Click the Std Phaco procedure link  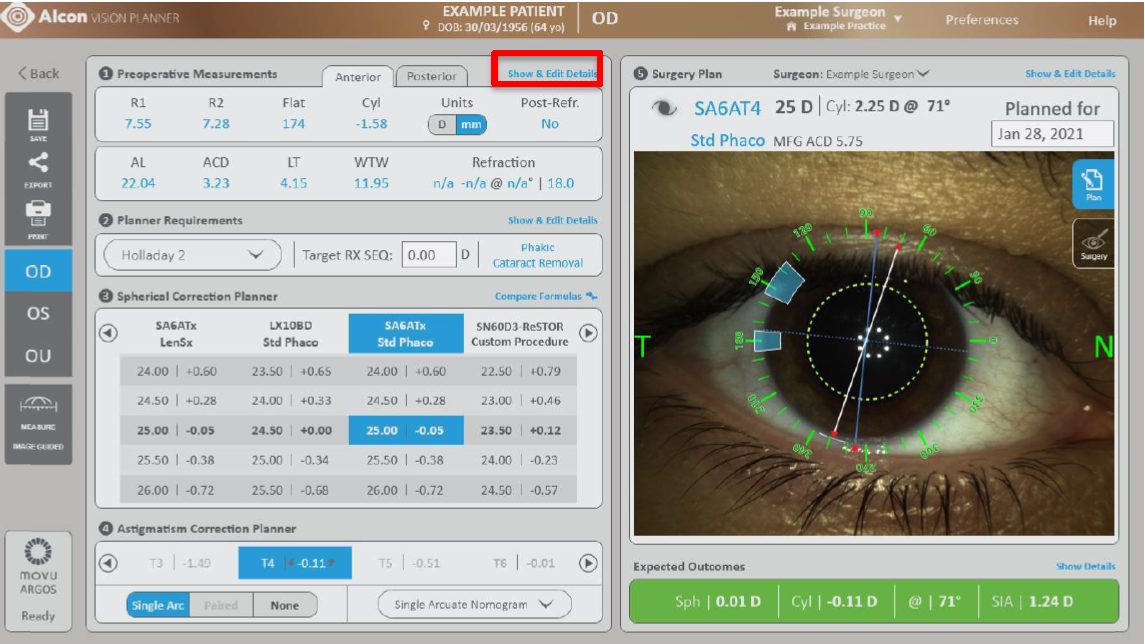(727, 140)
